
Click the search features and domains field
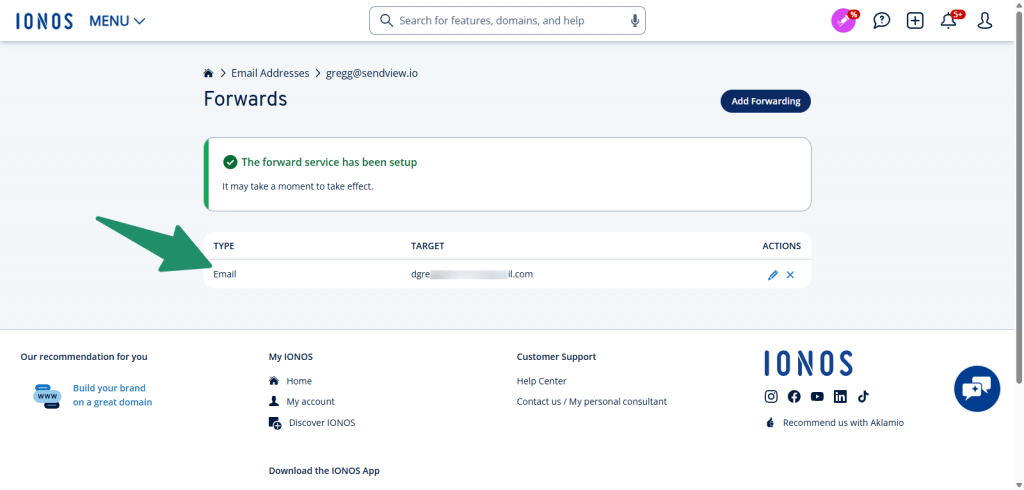tap(505, 21)
